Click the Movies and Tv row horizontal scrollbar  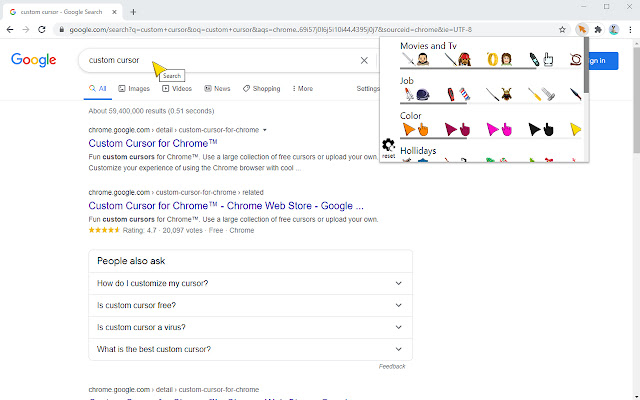(x=468, y=68)
